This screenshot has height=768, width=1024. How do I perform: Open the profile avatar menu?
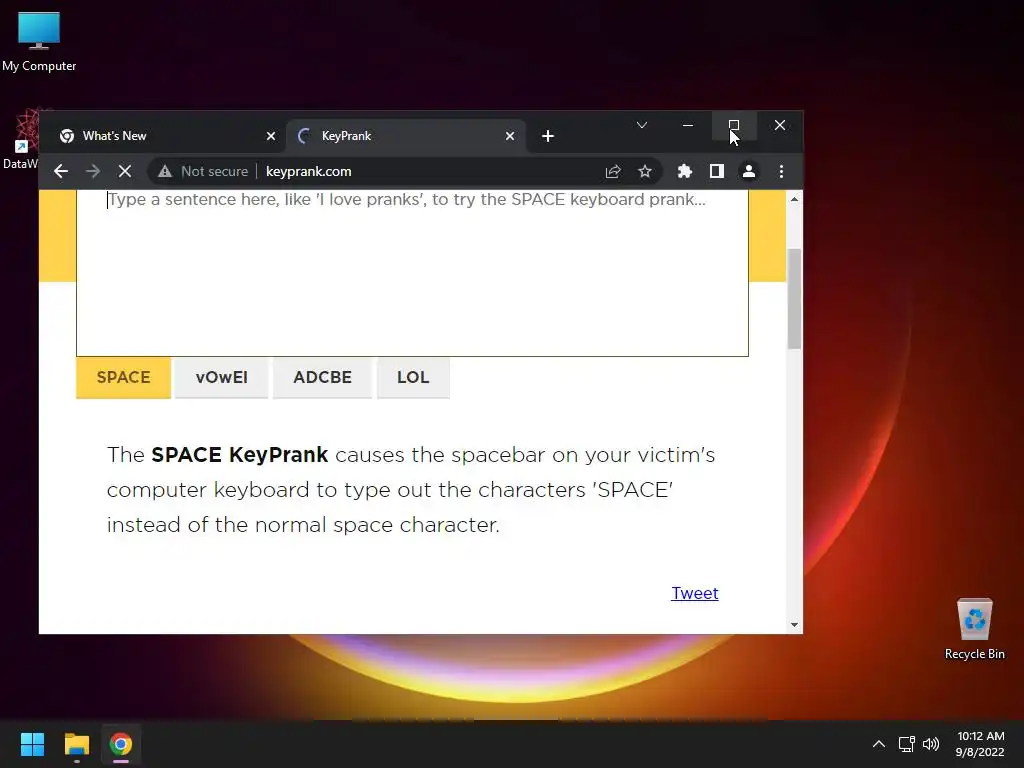tap(748, 171)
